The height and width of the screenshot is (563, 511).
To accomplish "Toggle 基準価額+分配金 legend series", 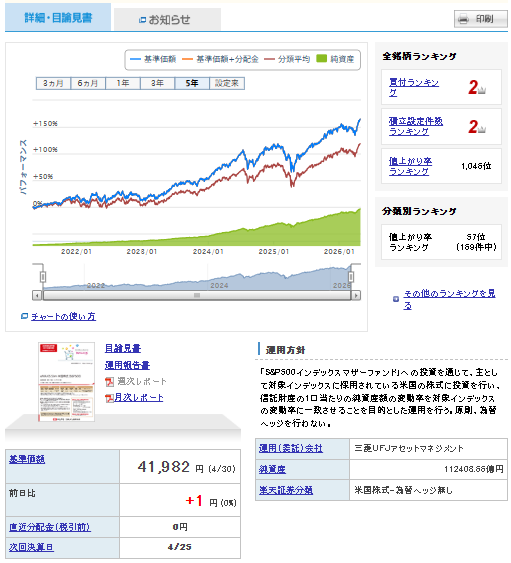I will [x=220, y=59].
